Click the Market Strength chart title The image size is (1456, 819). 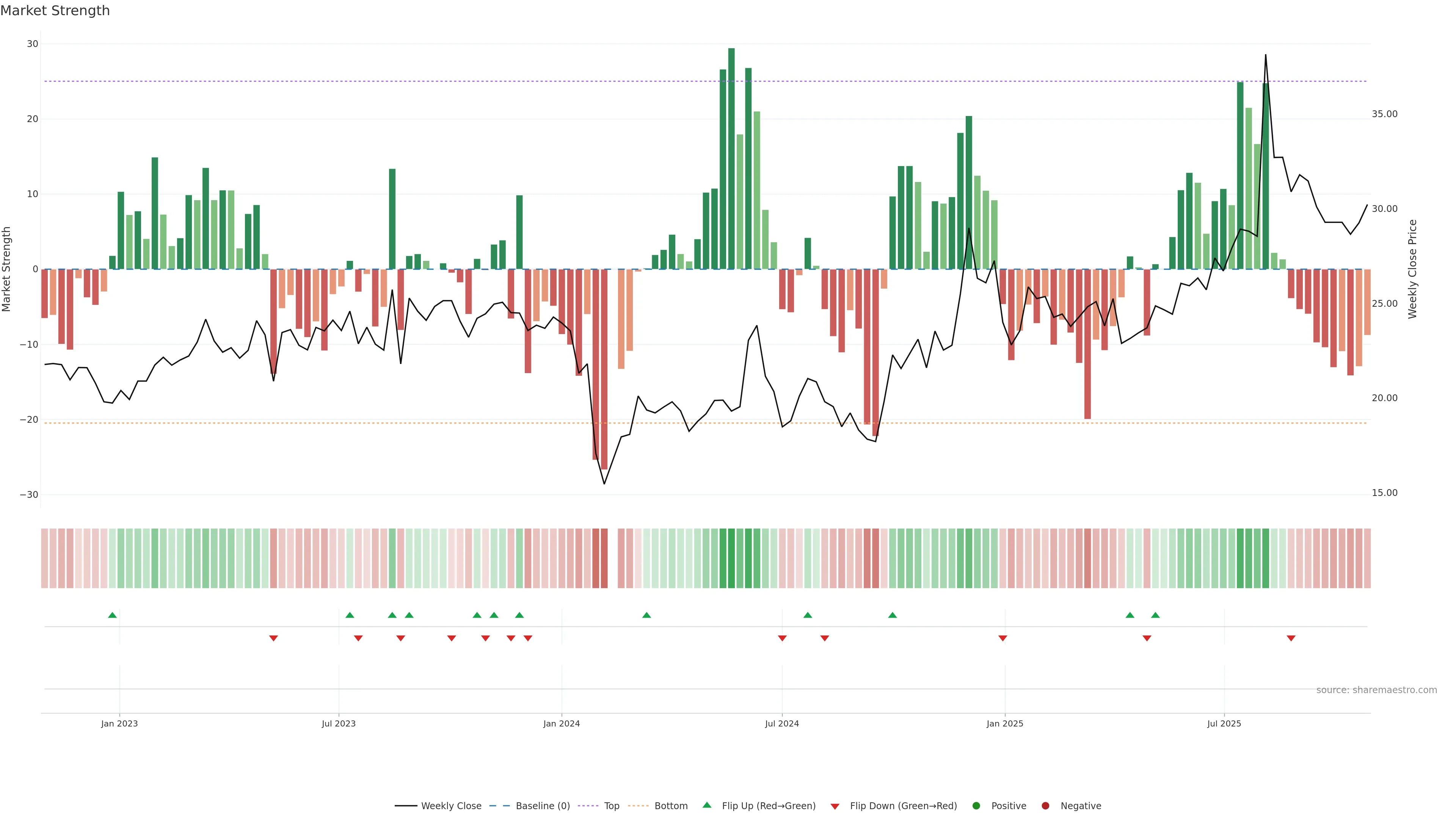(x=55, y=11)
